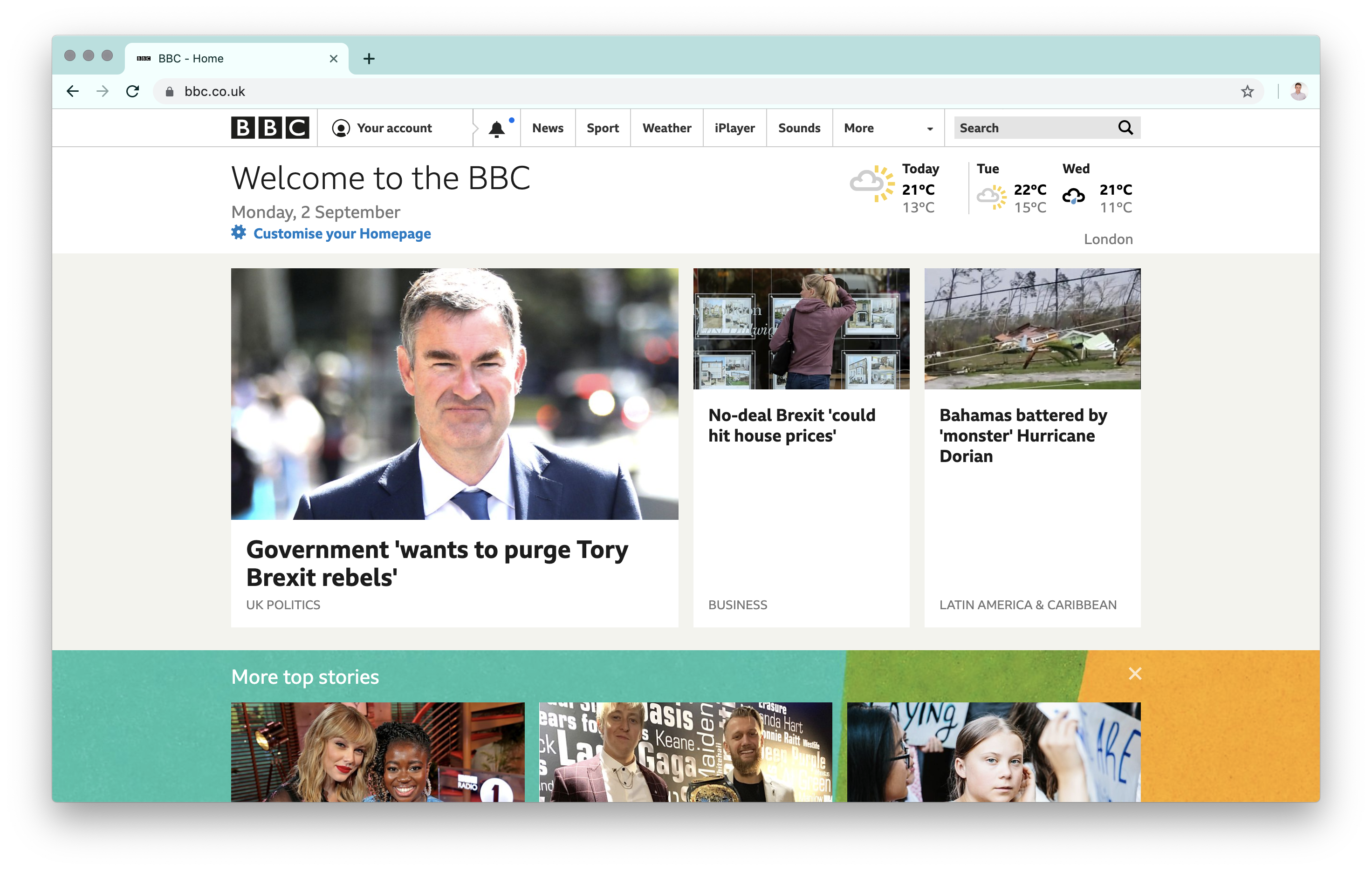Click the Tue forecast label
The image size is (1372, 871).
point(988,169)
